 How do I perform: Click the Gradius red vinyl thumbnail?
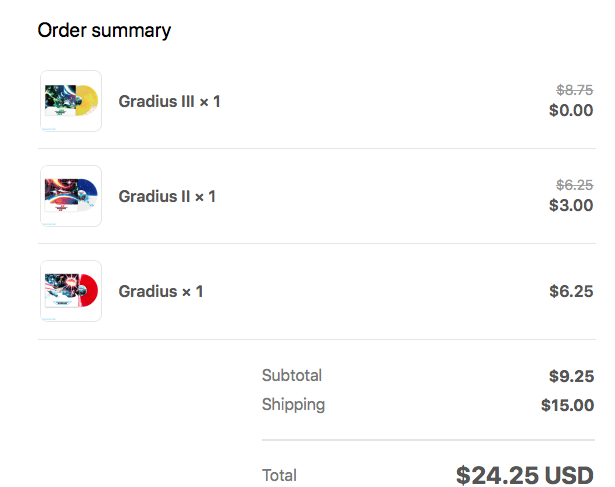click(70, 291)
